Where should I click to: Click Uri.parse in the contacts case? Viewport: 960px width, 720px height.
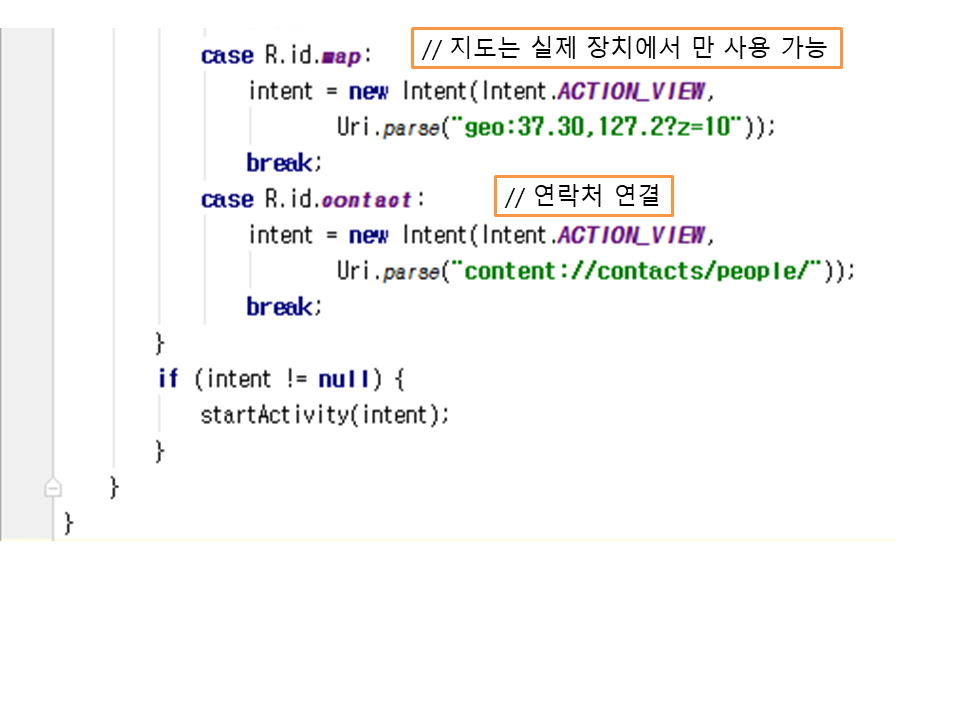pyautogui.click(x=388, y=272)
